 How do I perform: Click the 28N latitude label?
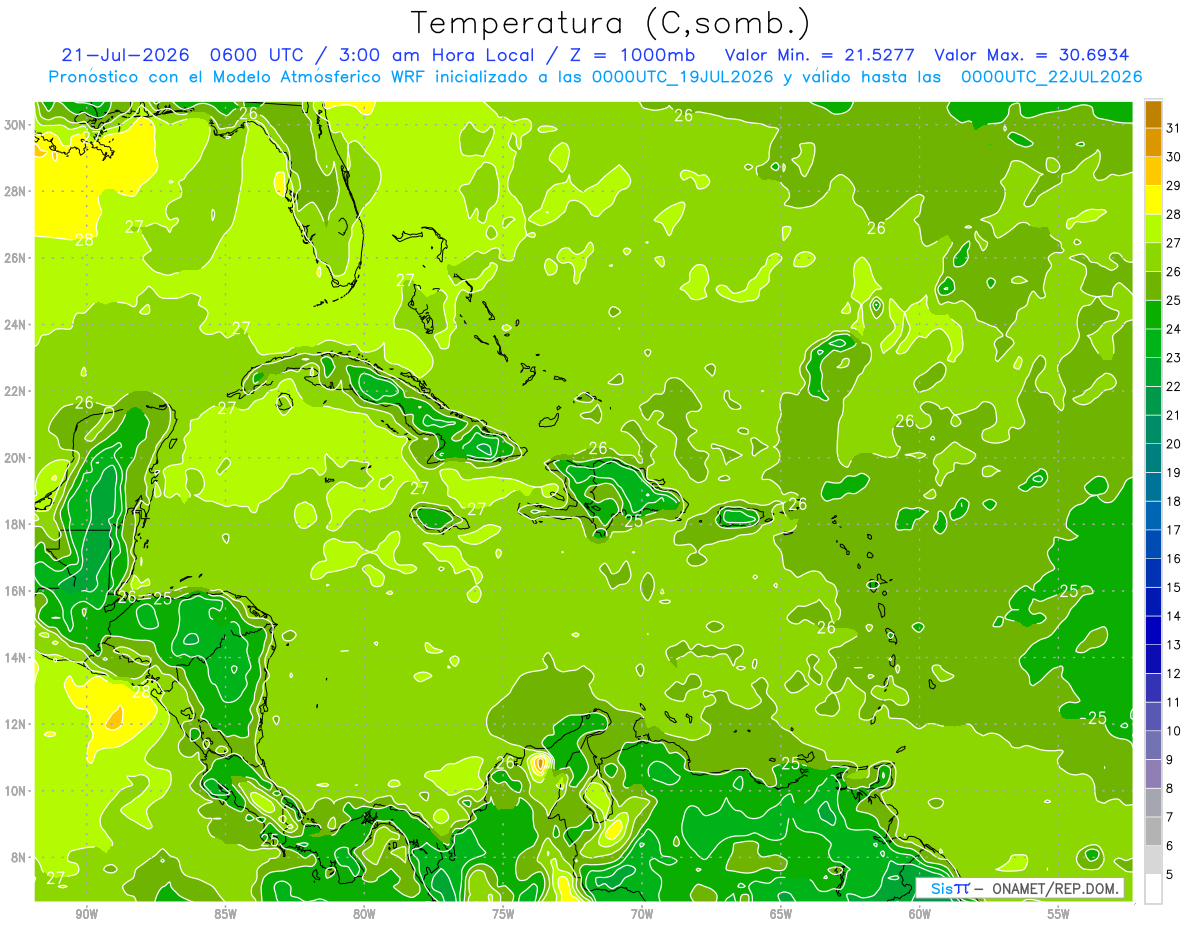(16, 191)
